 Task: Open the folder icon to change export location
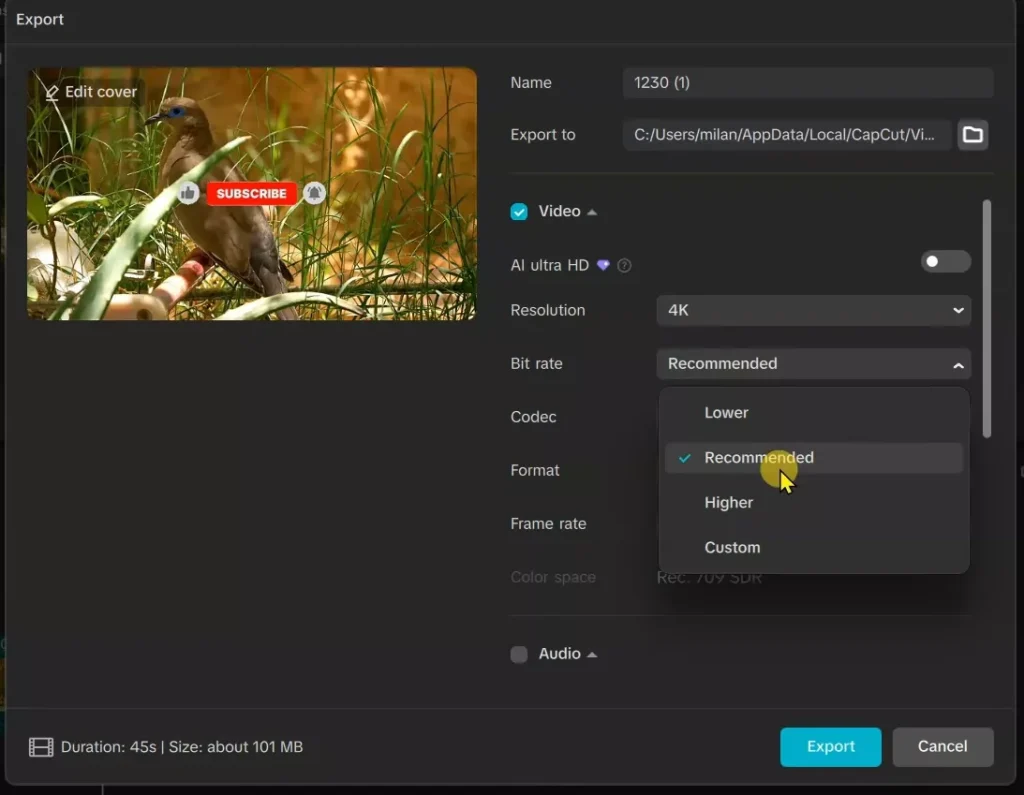click(972, 134)
